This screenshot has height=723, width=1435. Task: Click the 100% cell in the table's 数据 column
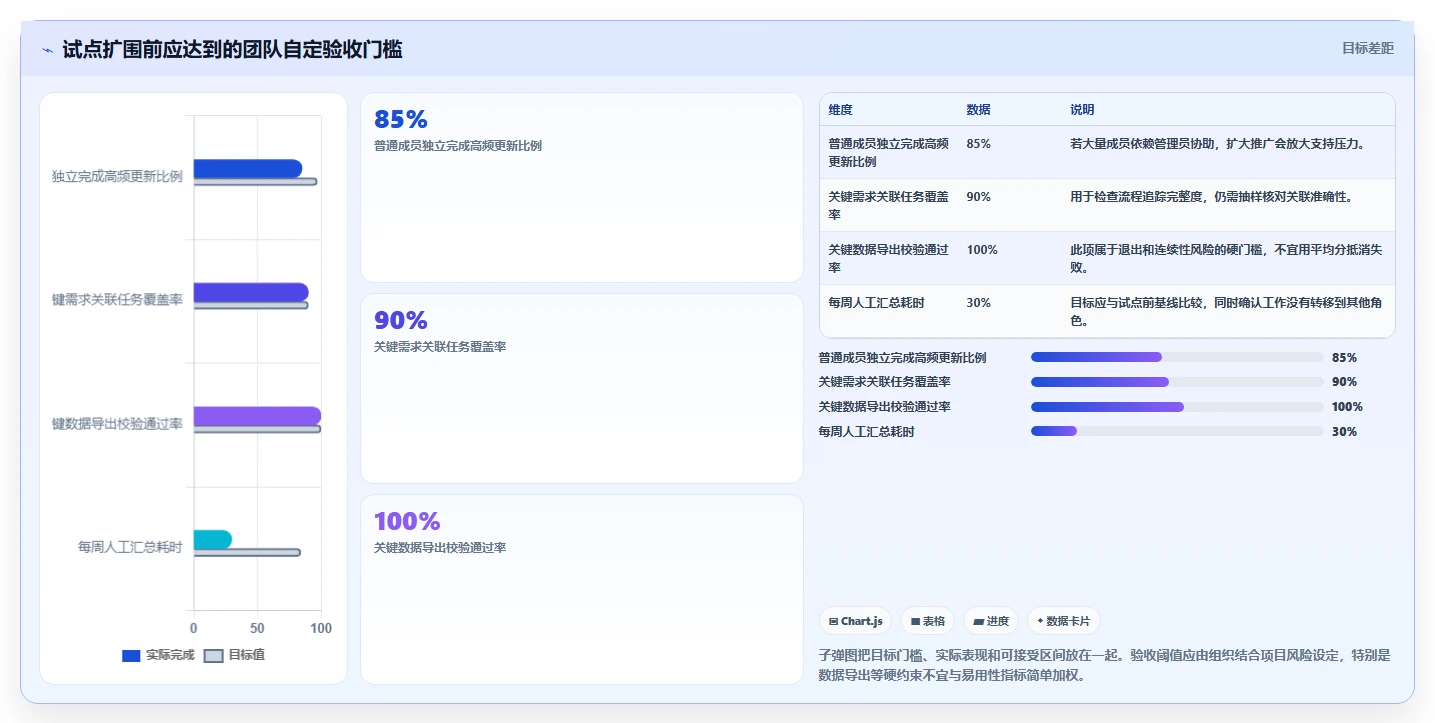pyautogui.click(x=982, y=250)
